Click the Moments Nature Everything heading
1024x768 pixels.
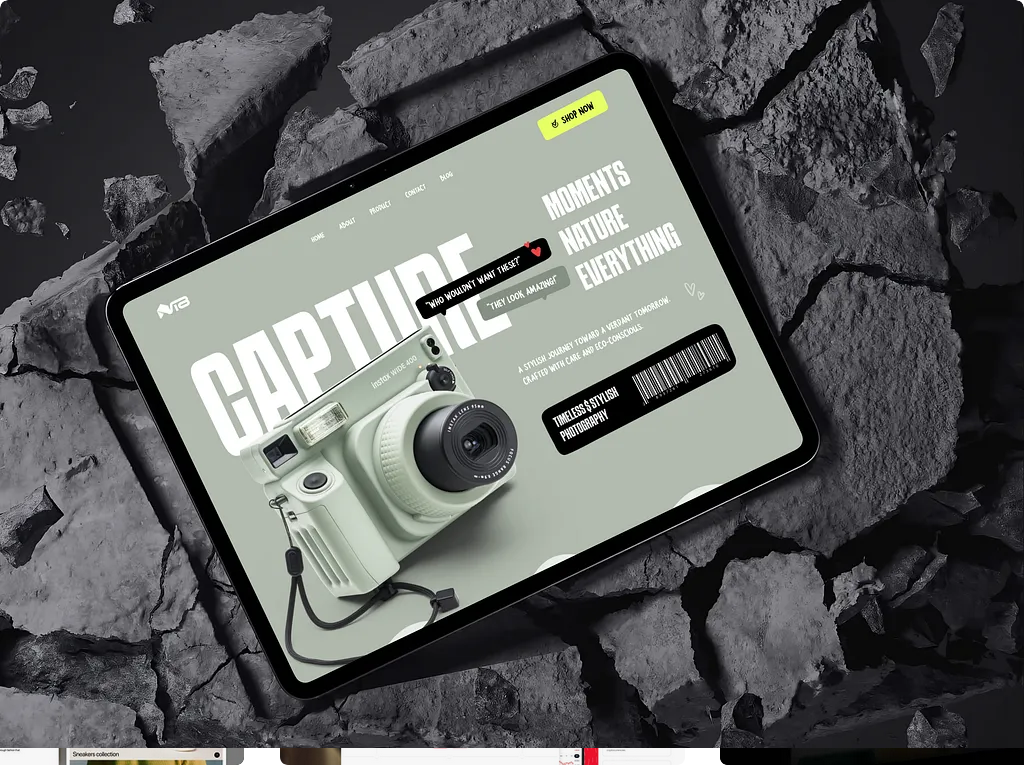point(610,225)
